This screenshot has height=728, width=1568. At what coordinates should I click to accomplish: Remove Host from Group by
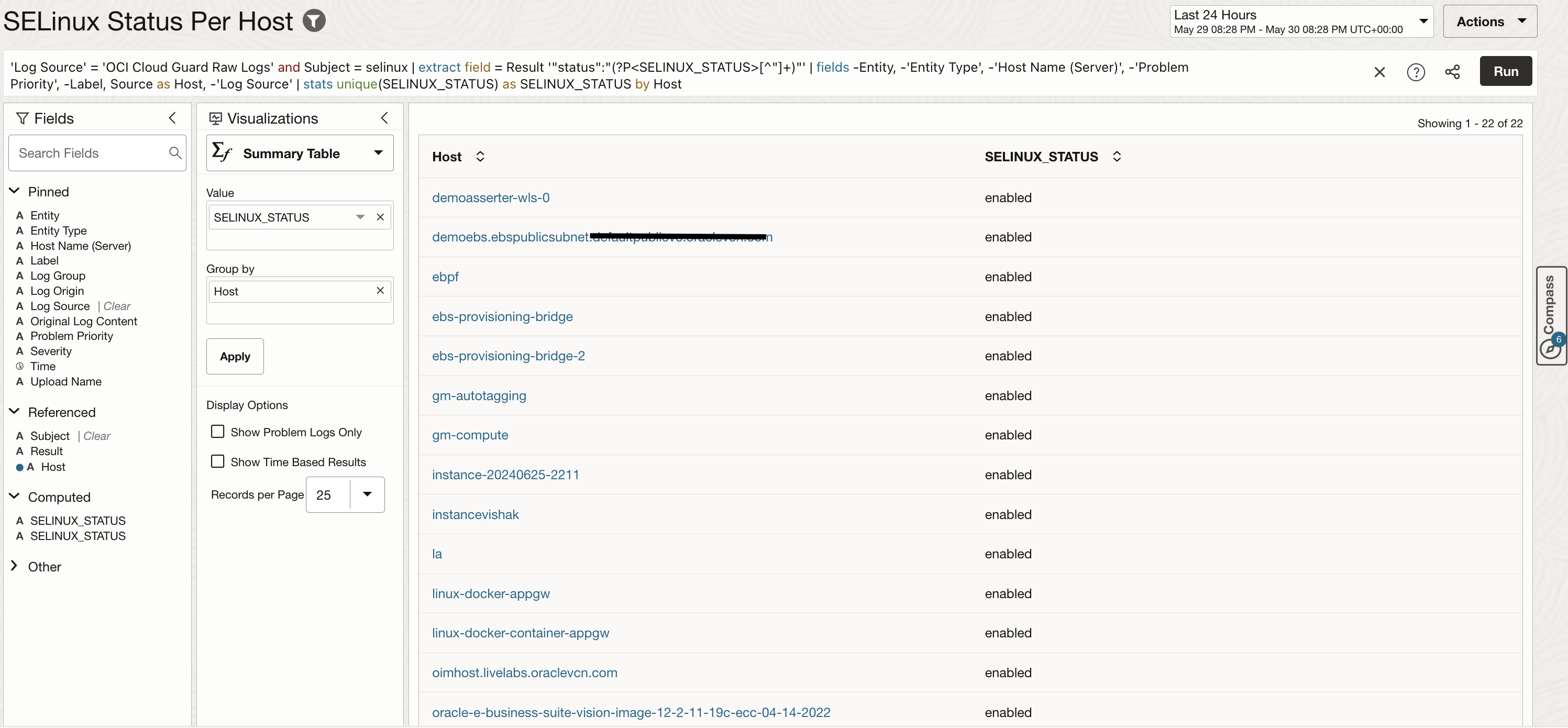pyautogui.click(x=380, y=291)
